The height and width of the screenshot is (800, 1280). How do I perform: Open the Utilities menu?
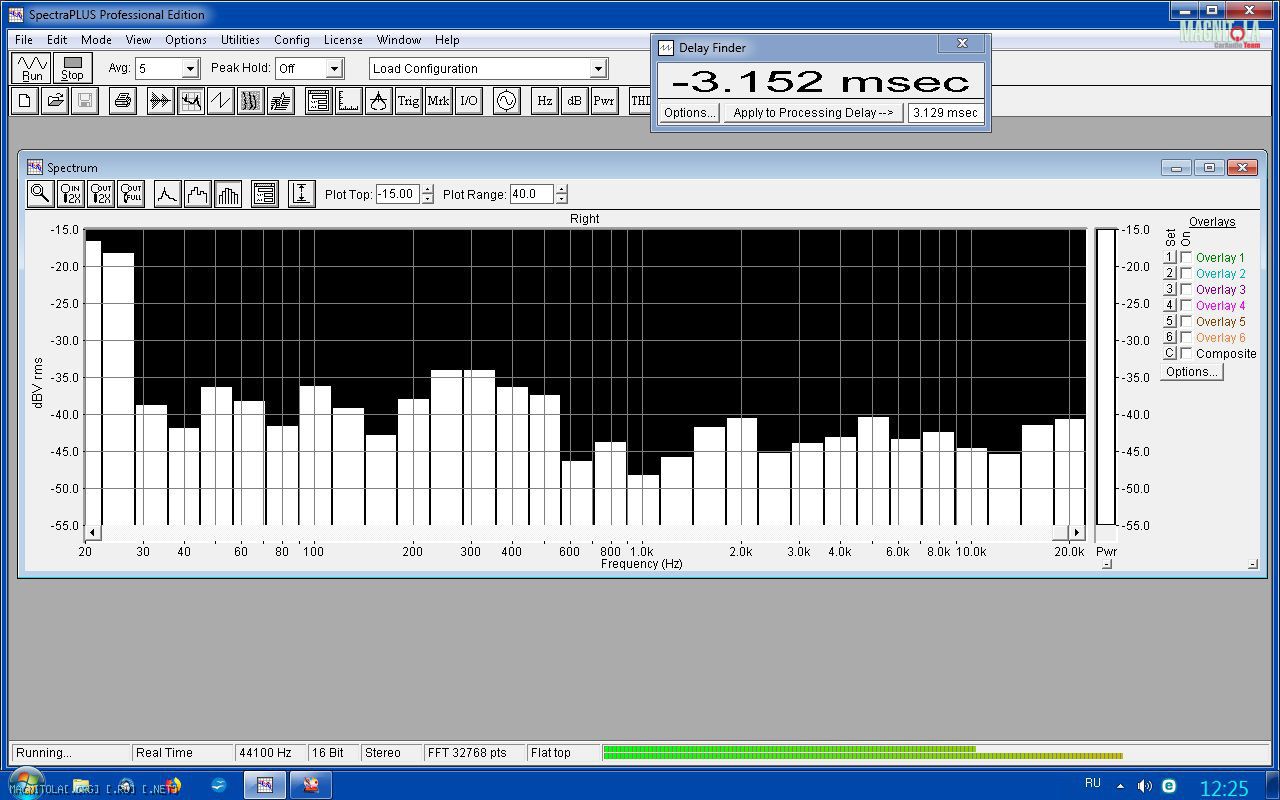coord(240,40)
